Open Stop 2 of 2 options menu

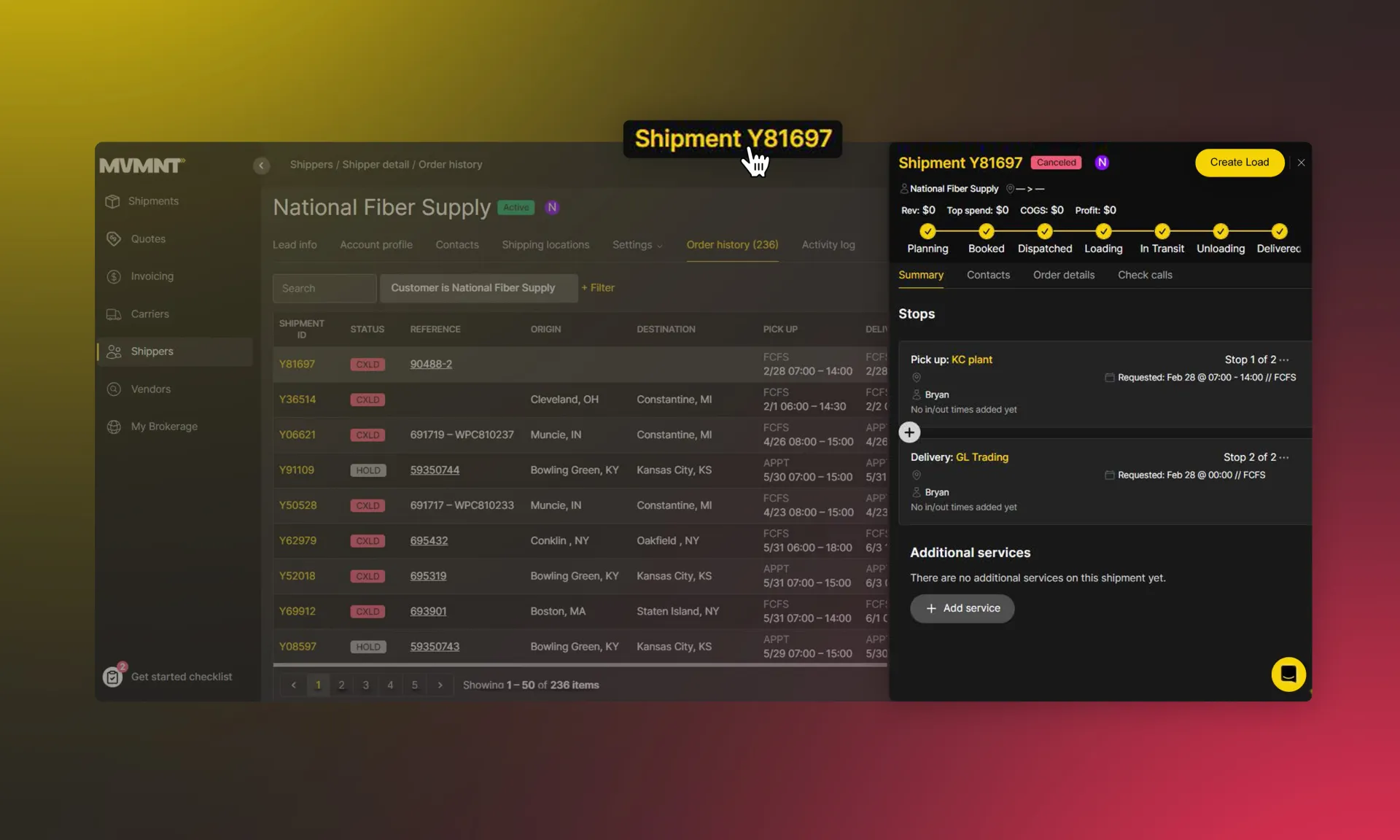(x=1284, y=457)
